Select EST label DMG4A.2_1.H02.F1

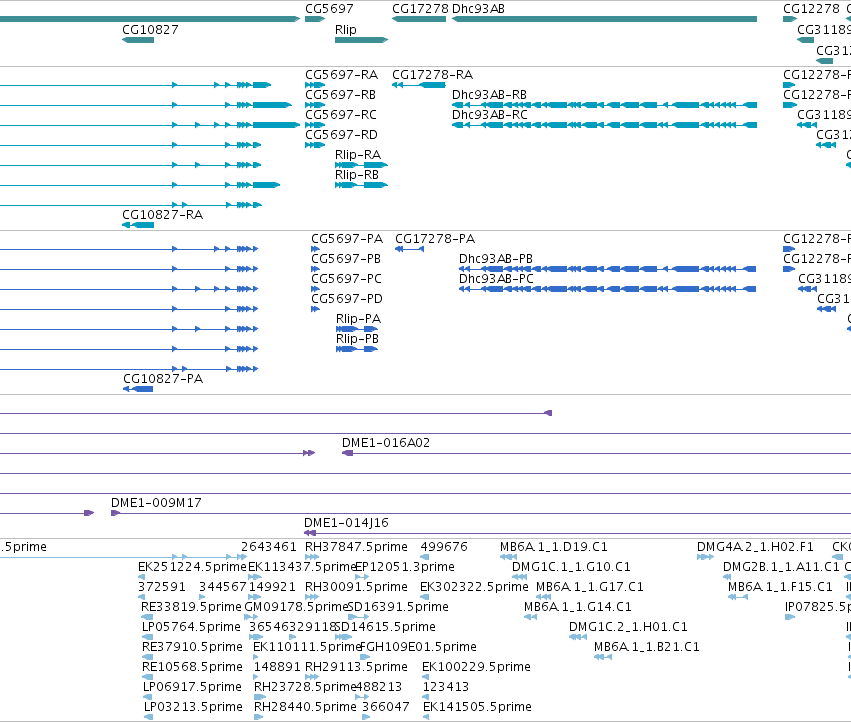[755, 547]
